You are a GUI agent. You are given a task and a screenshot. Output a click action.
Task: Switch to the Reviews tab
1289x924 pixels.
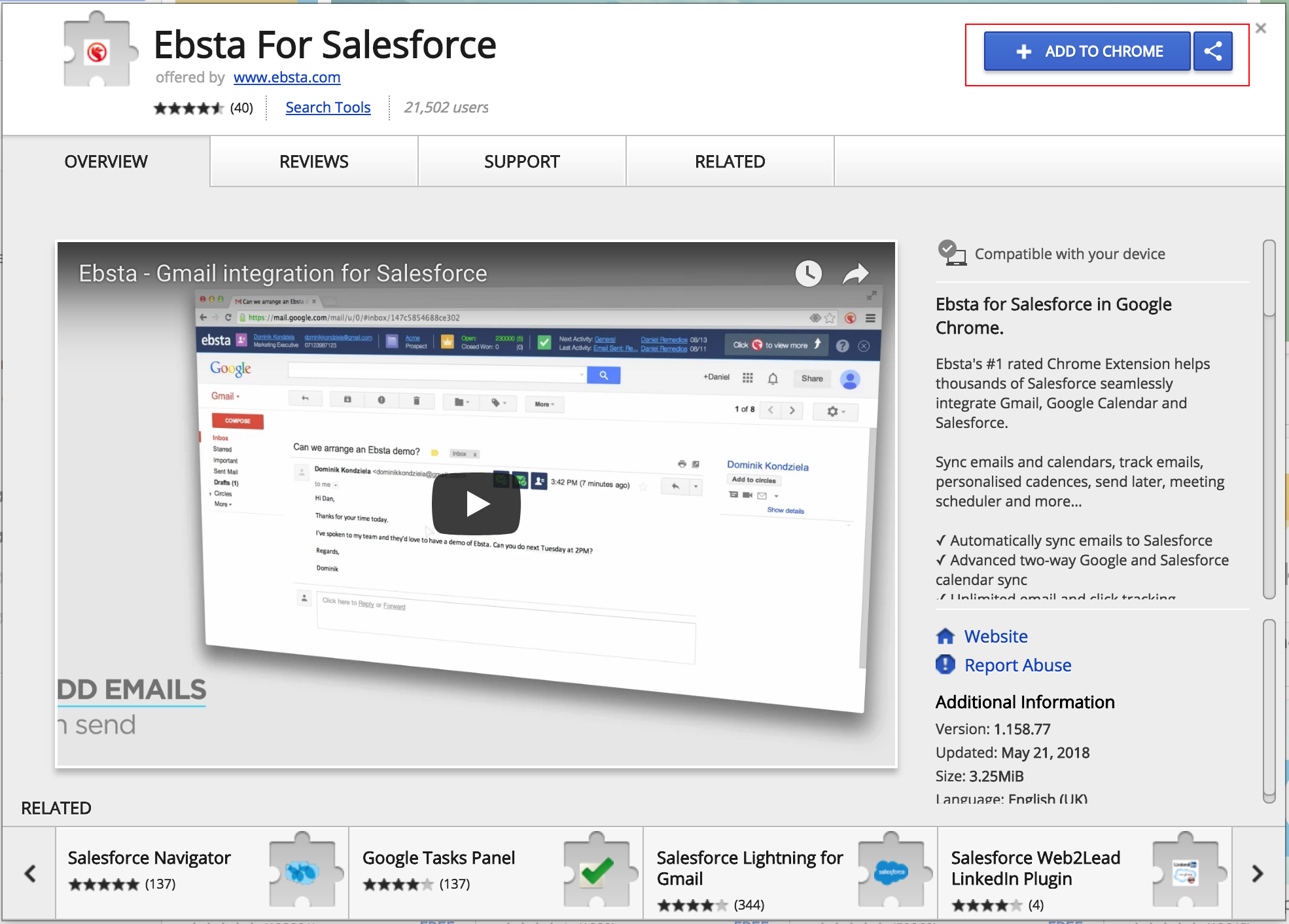coord(313,162)
